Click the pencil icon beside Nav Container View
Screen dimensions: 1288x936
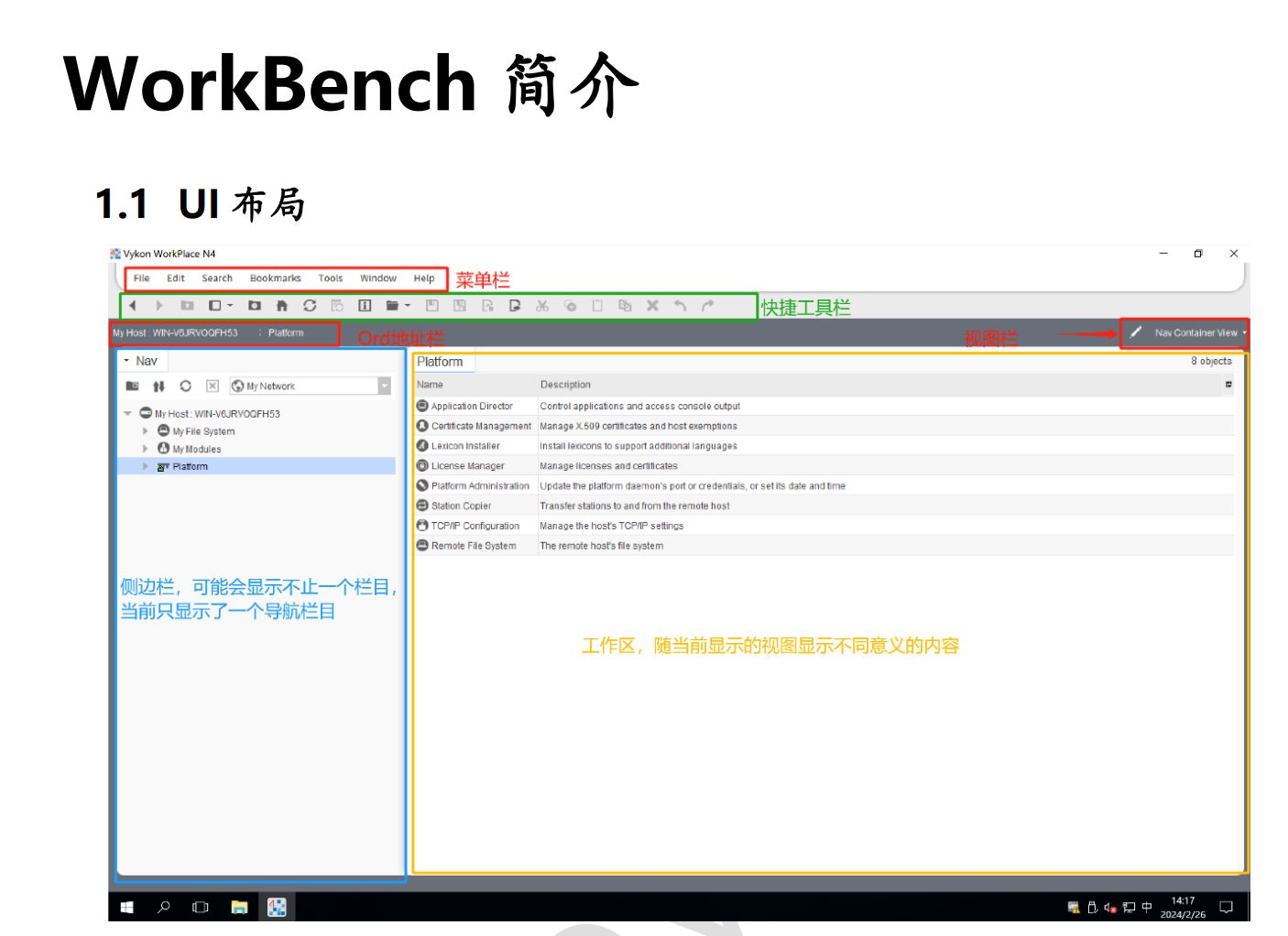(1136, 332)
